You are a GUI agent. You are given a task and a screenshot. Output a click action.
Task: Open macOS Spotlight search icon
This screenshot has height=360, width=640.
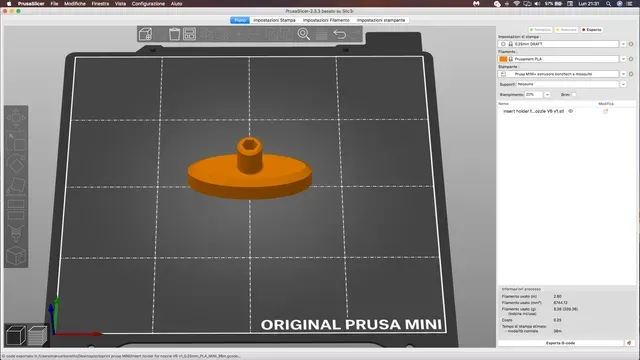coord(608,4)
